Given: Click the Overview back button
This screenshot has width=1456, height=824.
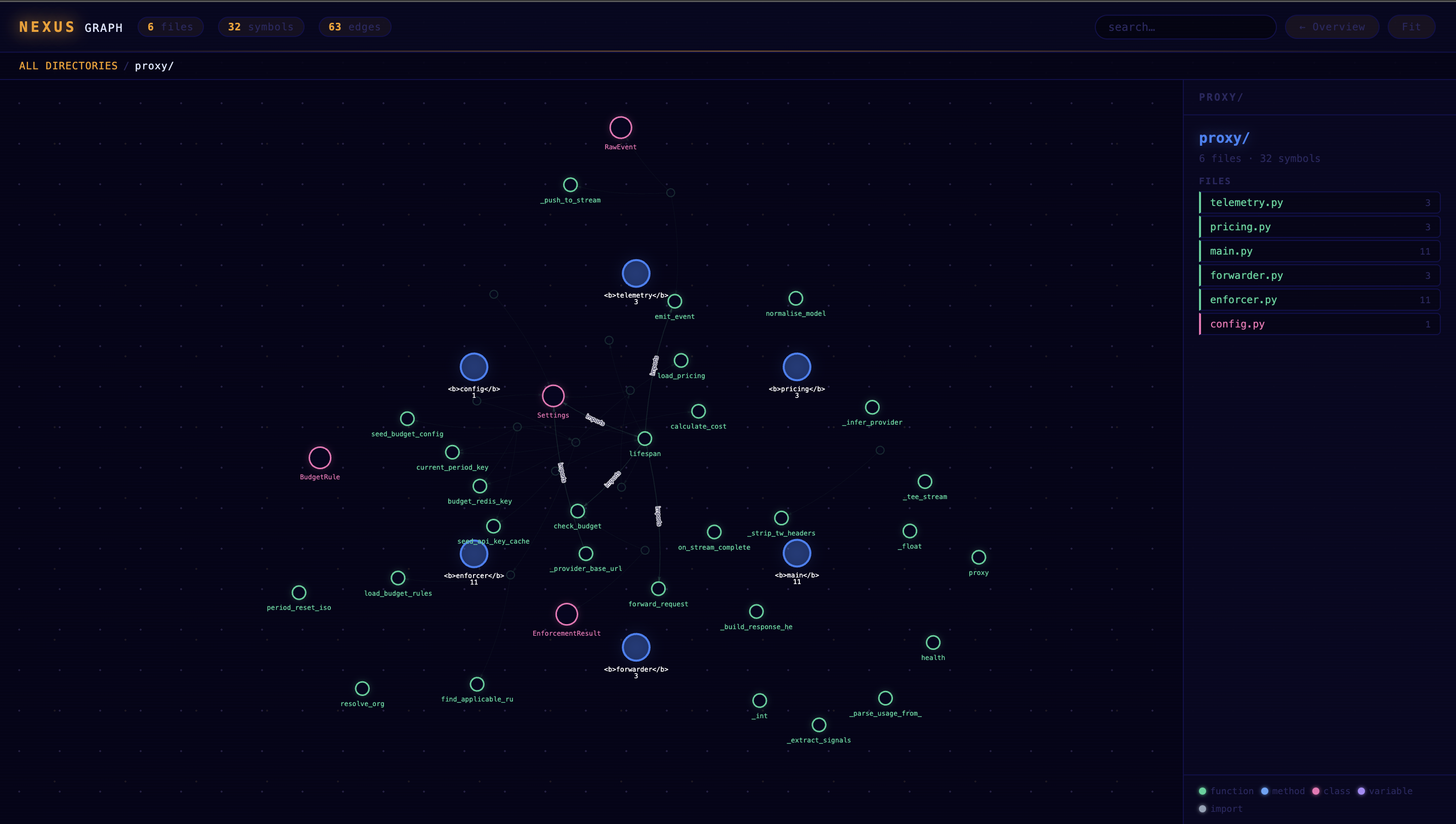Looking at the screenshot, I should coord(1332,27).
